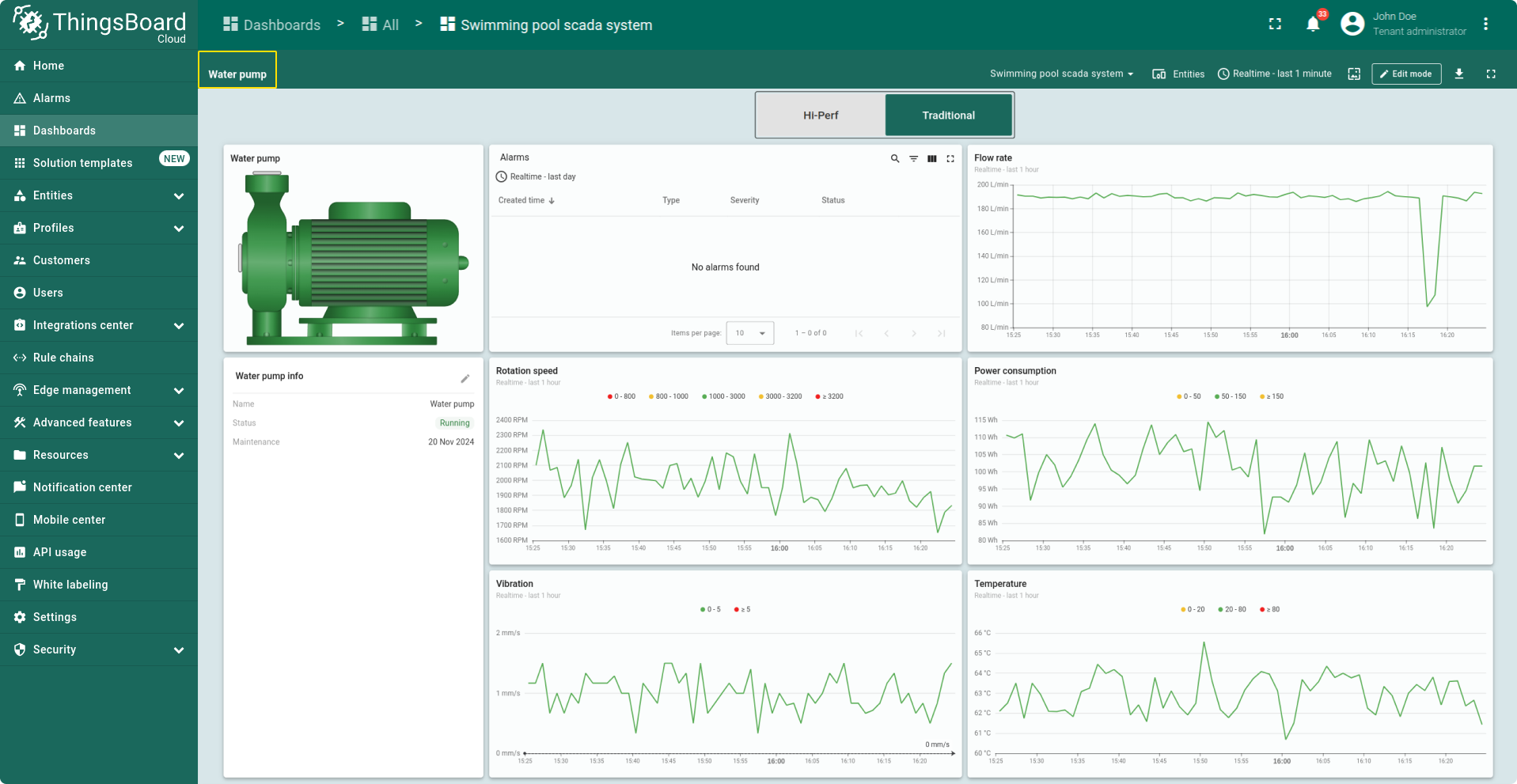The height and width of the screenshot is (784, 1517).
Task: Switch to the Hi-Perf tab
Action: click(x=821, y=115)
